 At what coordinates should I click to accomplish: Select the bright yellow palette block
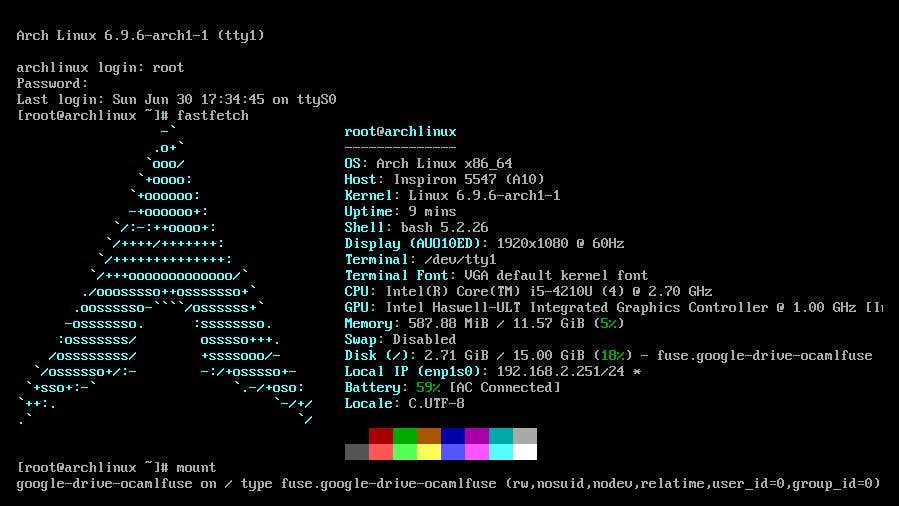[x=429, y=452]
